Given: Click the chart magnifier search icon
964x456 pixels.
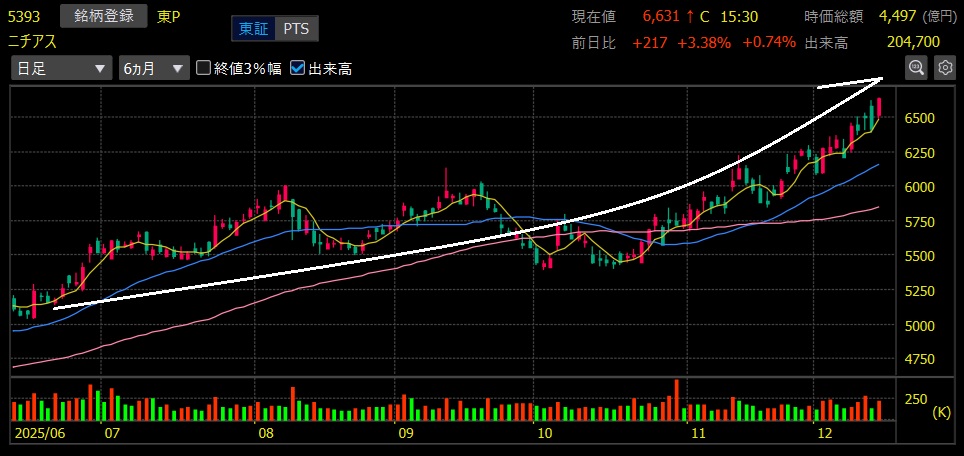Looking at the screenshot, I should click(x=916, y=68).
